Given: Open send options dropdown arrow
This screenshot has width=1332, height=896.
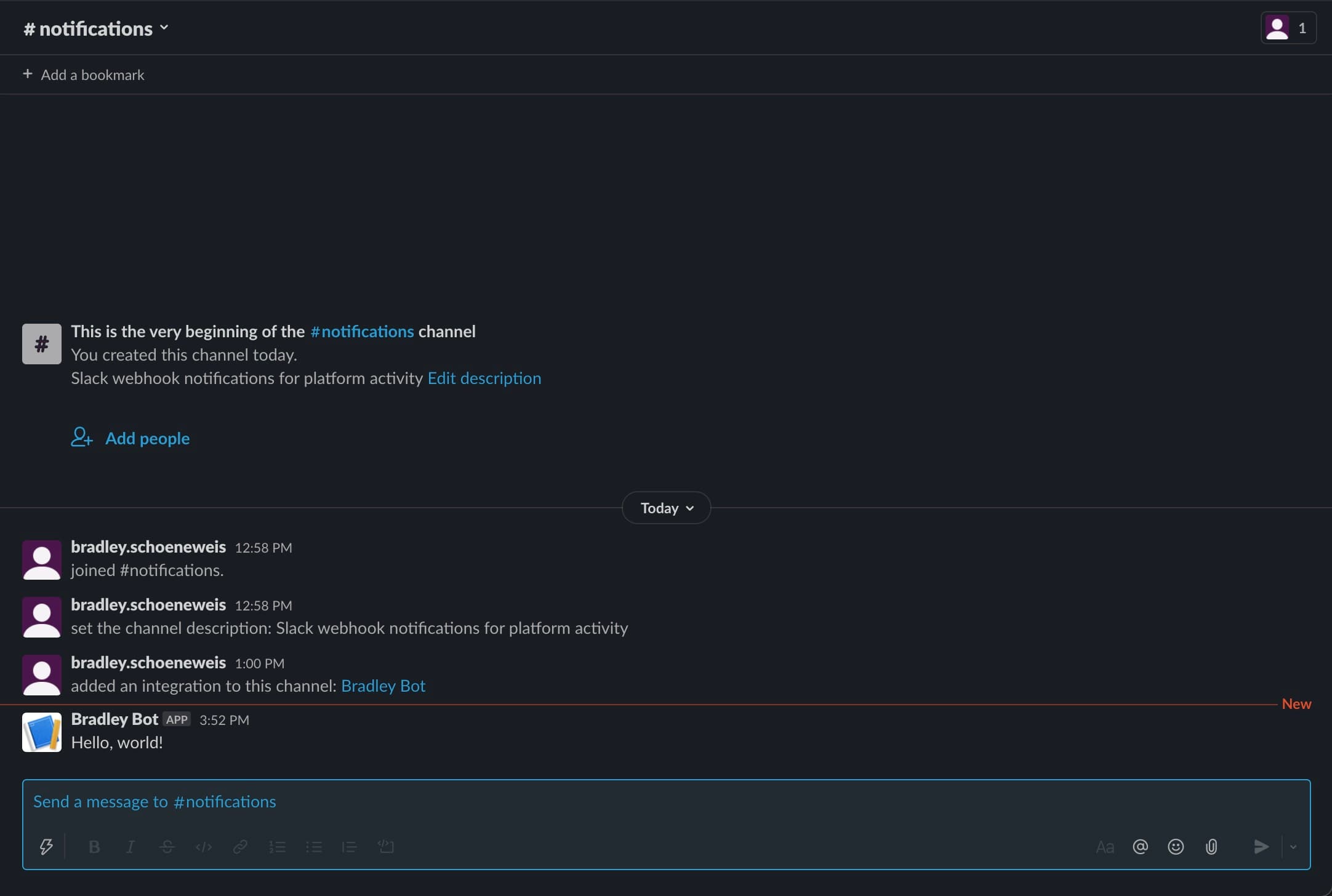Looking at the screenshot, I should (x=1293, y=847).
